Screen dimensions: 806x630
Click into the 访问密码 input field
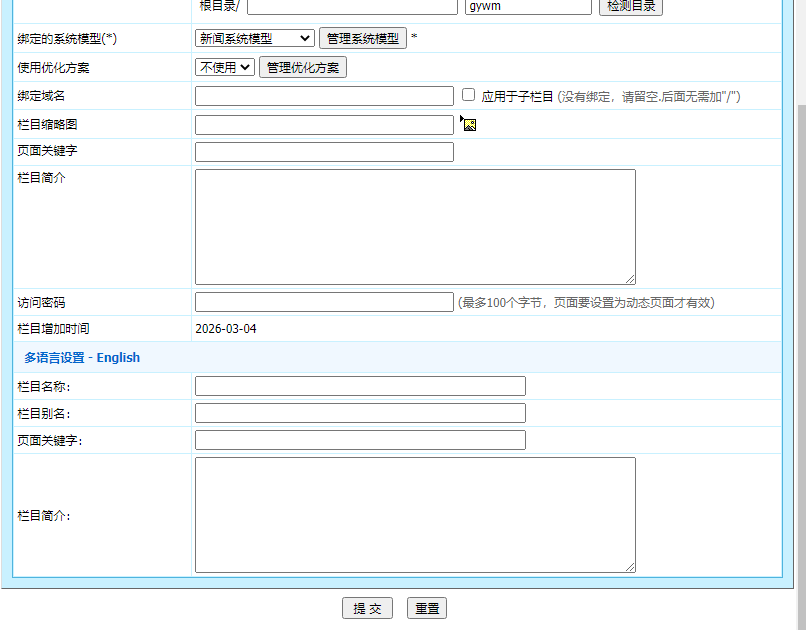click(324, 301)
